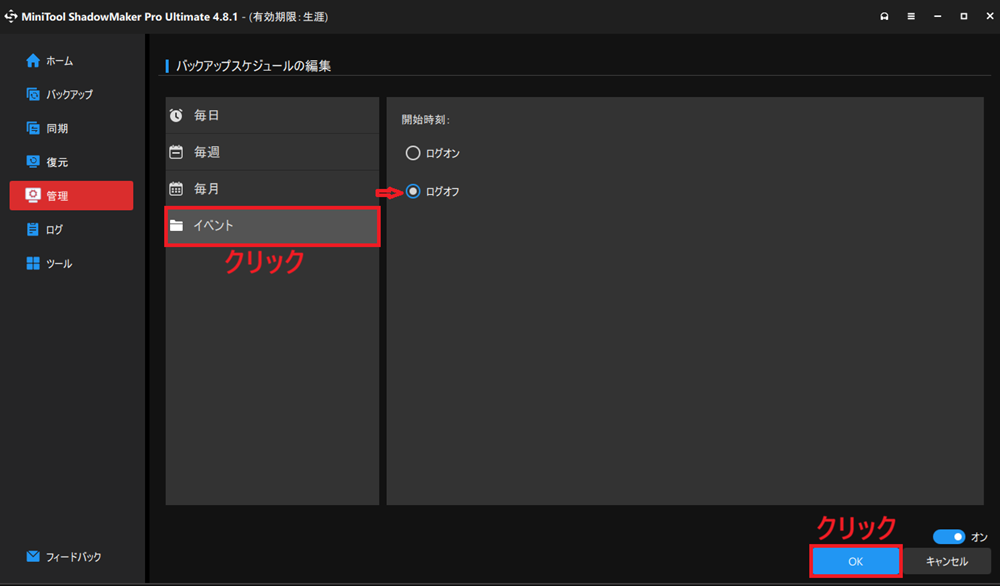Click the Restore (復元) sidebar icon
The image size is (1000, 586).
tap(33, 162)
